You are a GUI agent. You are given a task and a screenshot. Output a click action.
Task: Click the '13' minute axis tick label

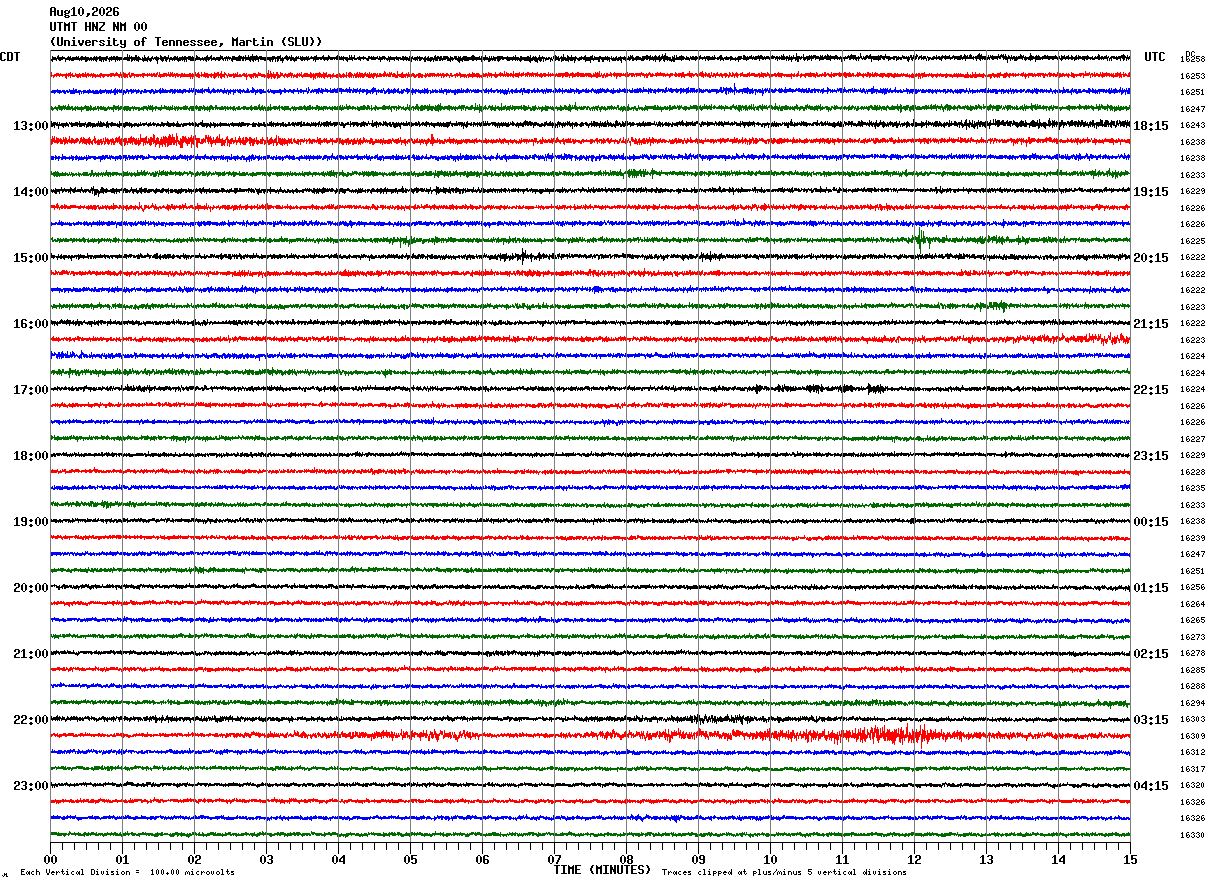pos(986,859)
